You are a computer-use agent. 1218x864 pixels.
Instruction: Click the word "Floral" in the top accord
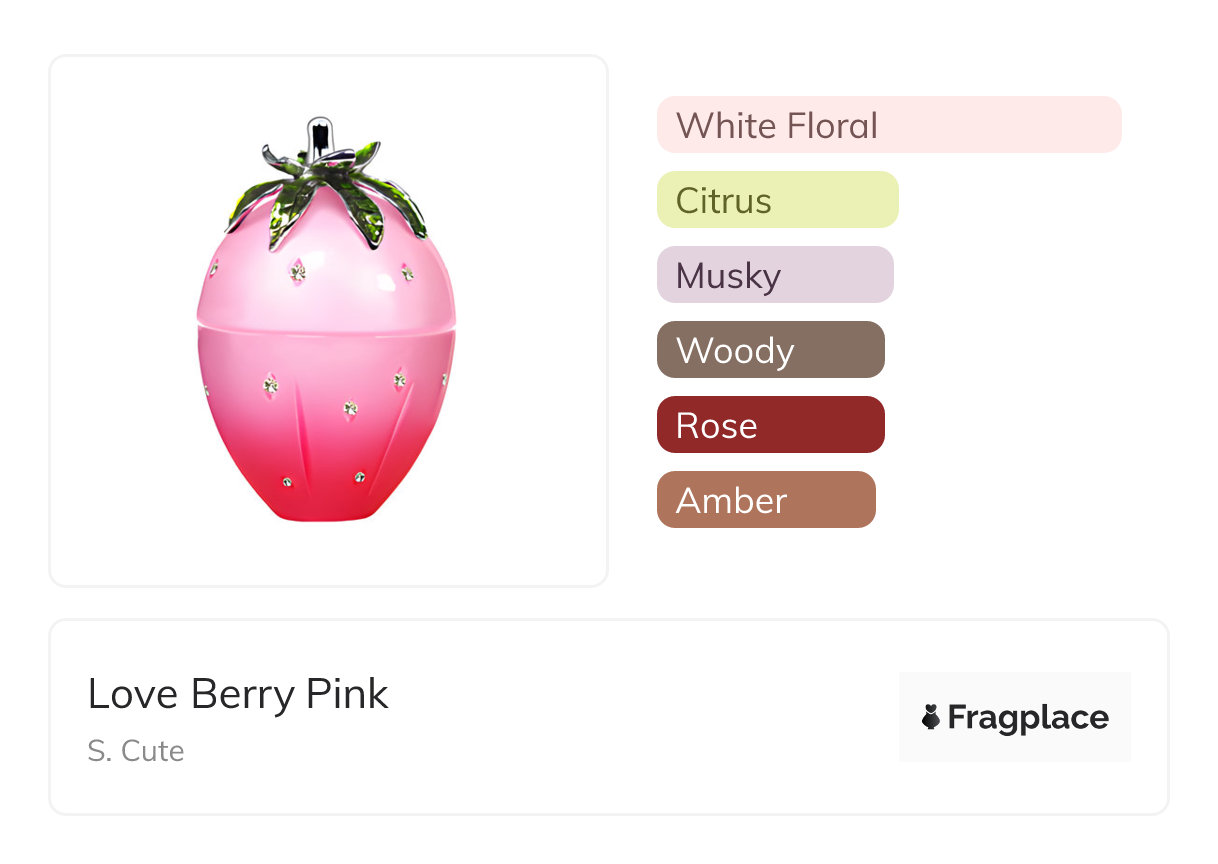pyautogui.click(x=831, y=126)
